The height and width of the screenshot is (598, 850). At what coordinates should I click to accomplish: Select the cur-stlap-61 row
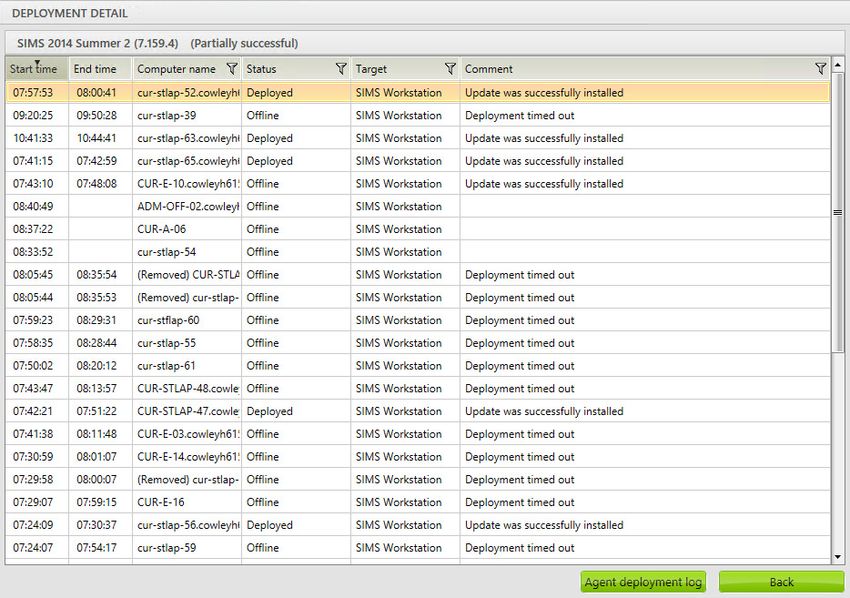tap(418, 366)
